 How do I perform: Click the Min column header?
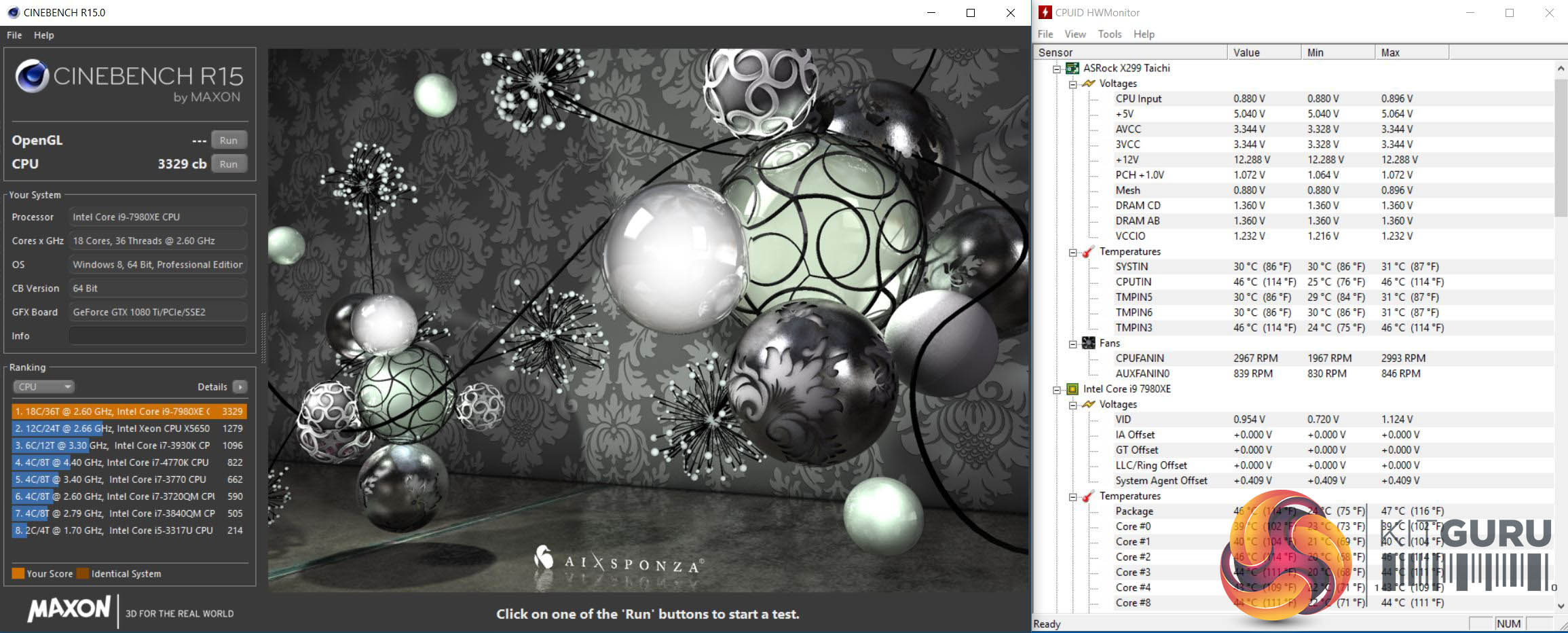[1338, 52]
